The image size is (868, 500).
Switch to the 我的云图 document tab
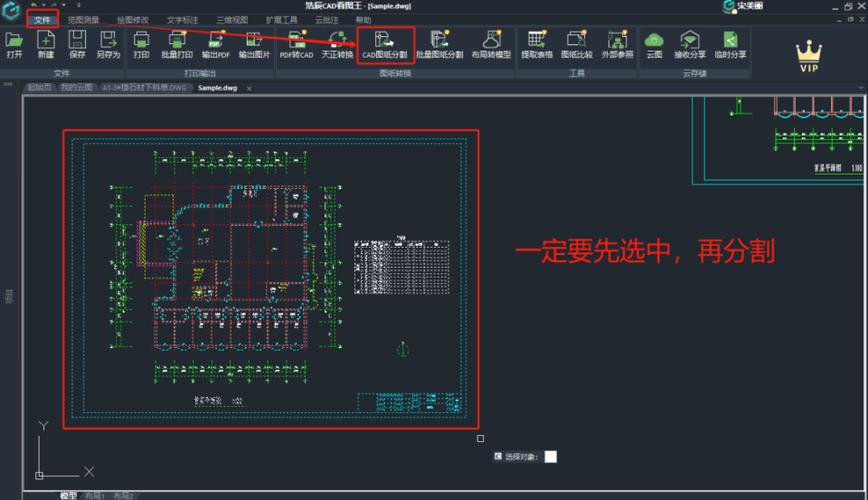click(76, 87)
